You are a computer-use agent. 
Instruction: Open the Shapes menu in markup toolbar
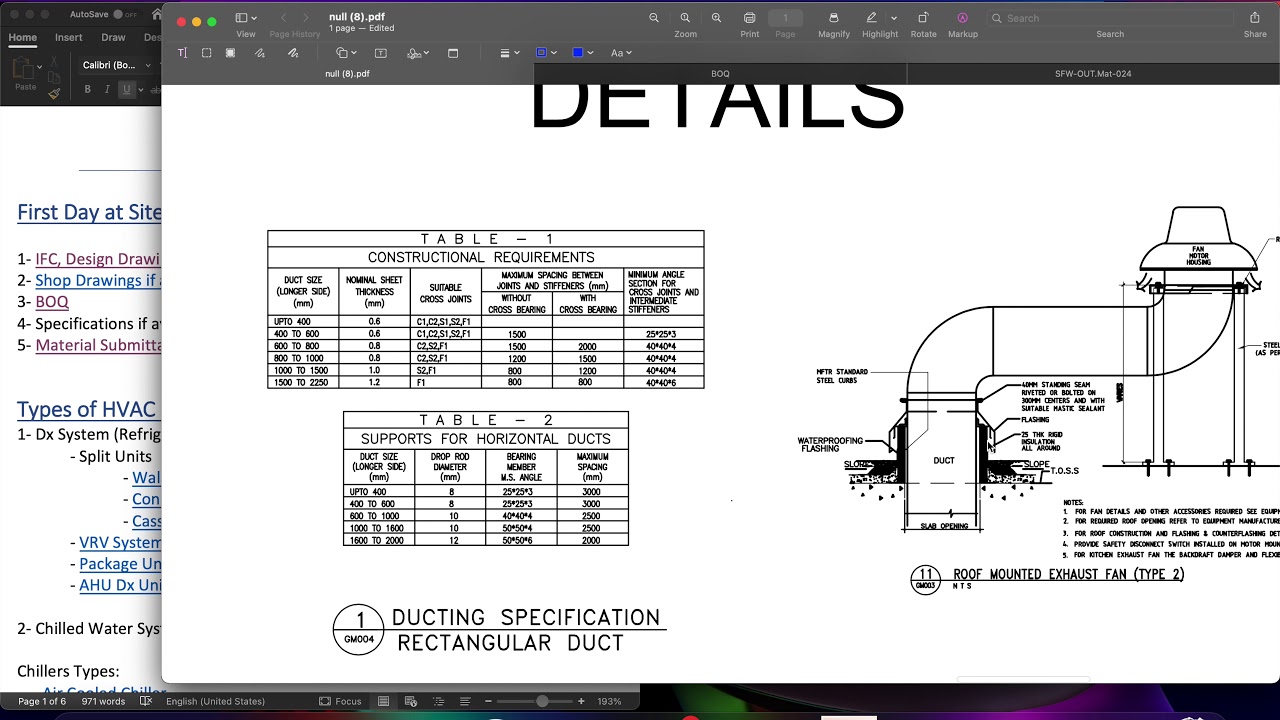click(346, 53)
